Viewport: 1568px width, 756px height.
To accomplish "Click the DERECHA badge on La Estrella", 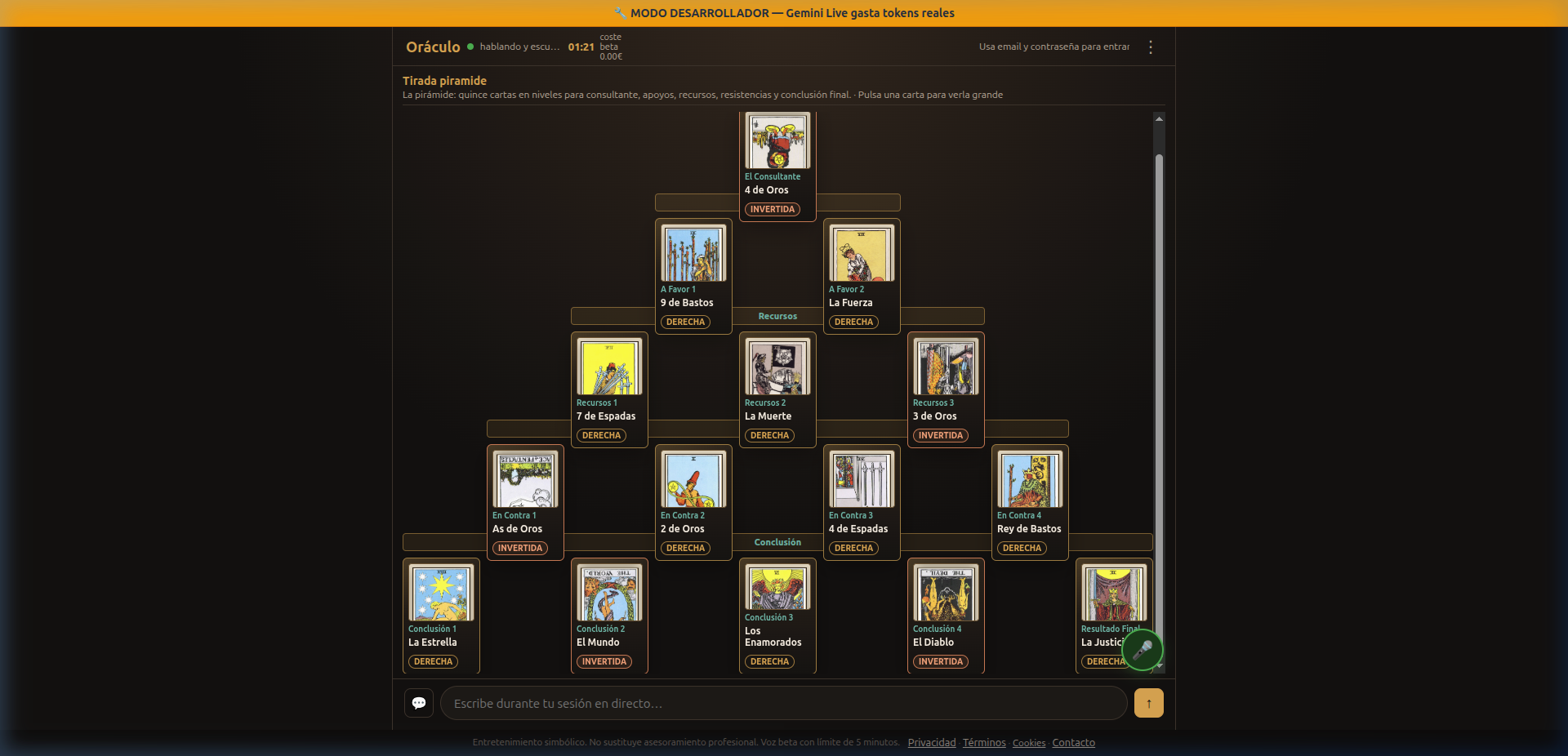I will point(433,662).
